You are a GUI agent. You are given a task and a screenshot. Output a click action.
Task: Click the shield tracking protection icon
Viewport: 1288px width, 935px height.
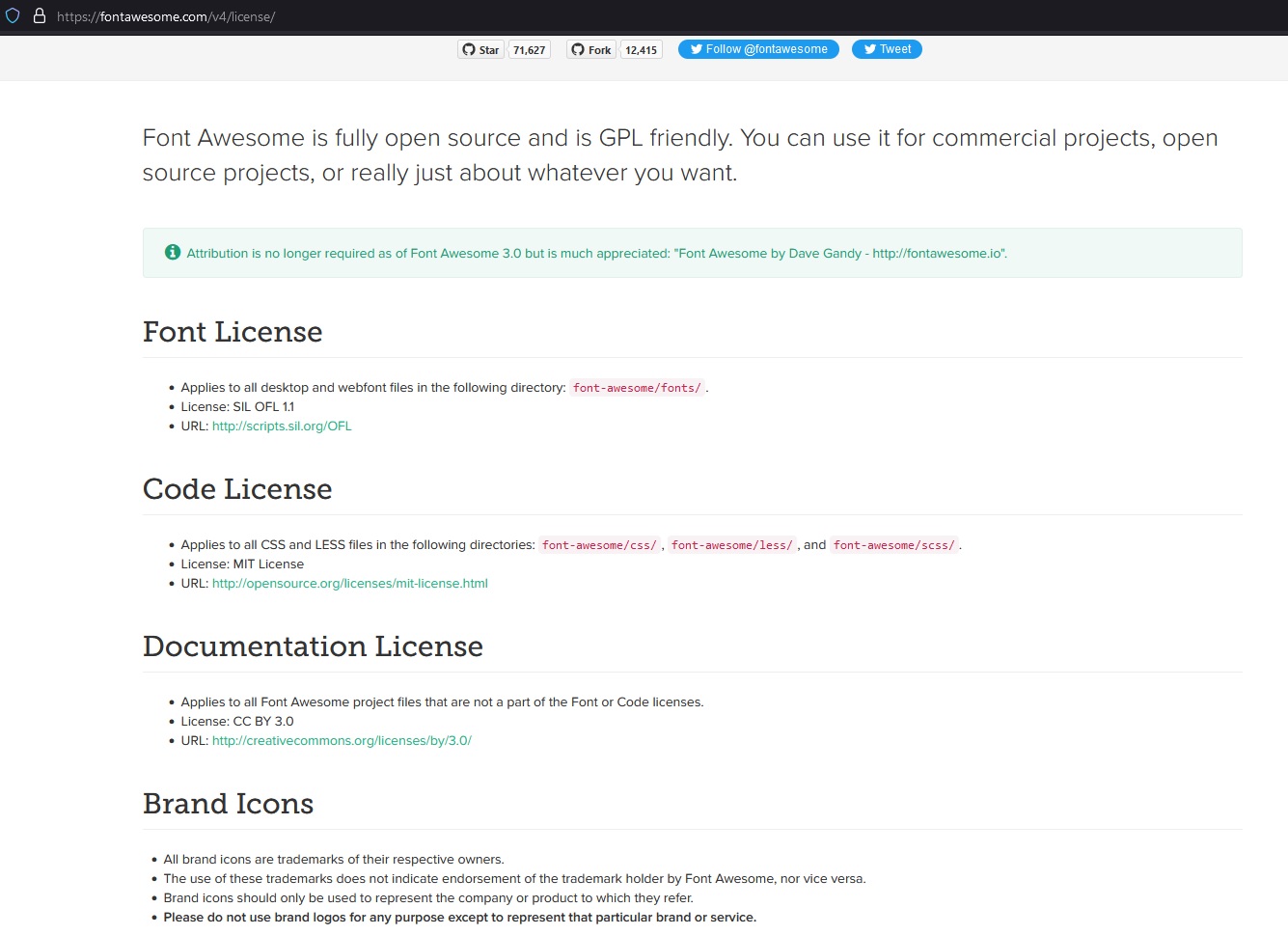[13, 16]
